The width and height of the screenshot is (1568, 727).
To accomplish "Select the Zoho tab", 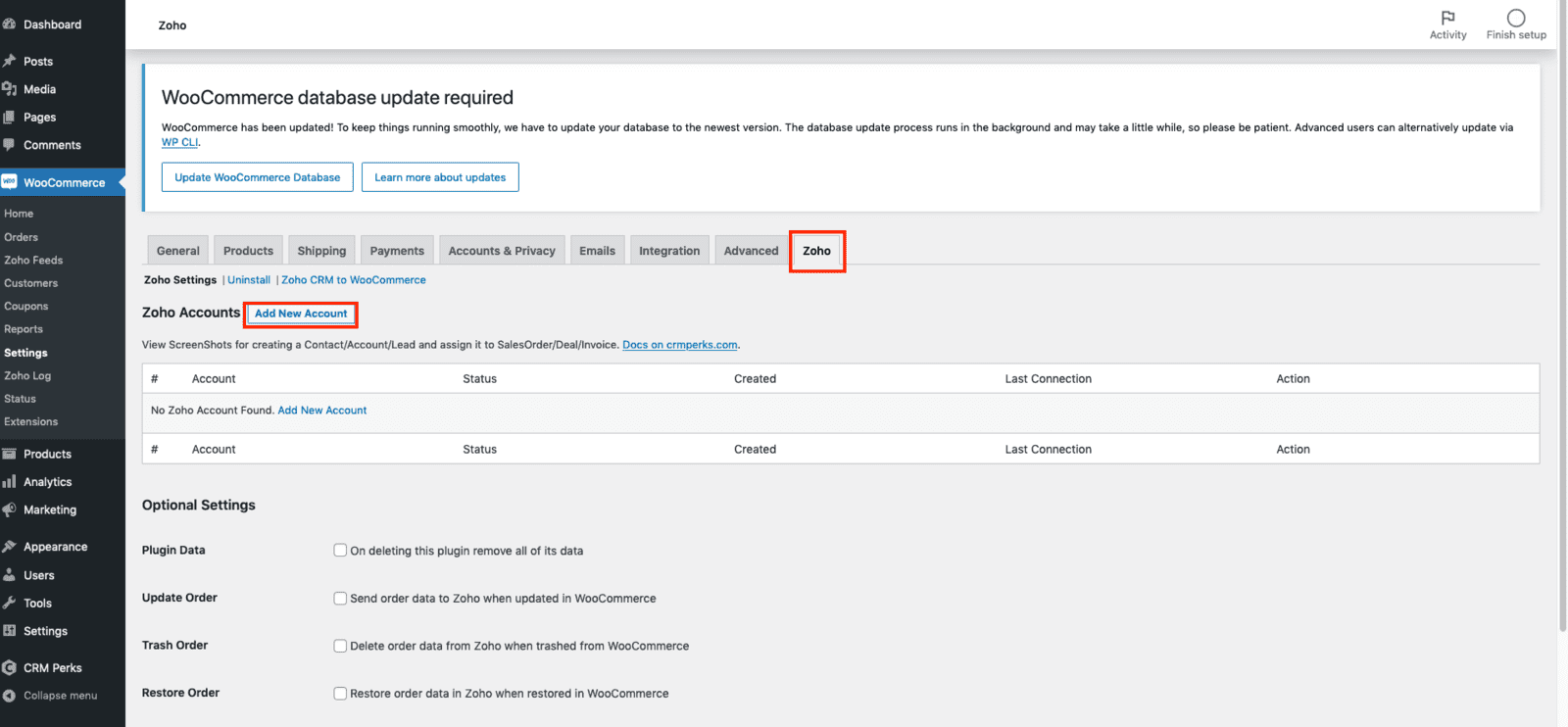I will coord(816,251).
